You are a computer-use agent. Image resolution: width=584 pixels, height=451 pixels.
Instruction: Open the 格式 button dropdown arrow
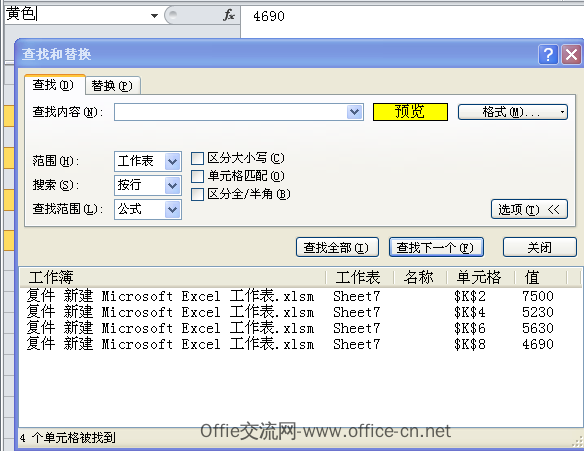point(562,112)
